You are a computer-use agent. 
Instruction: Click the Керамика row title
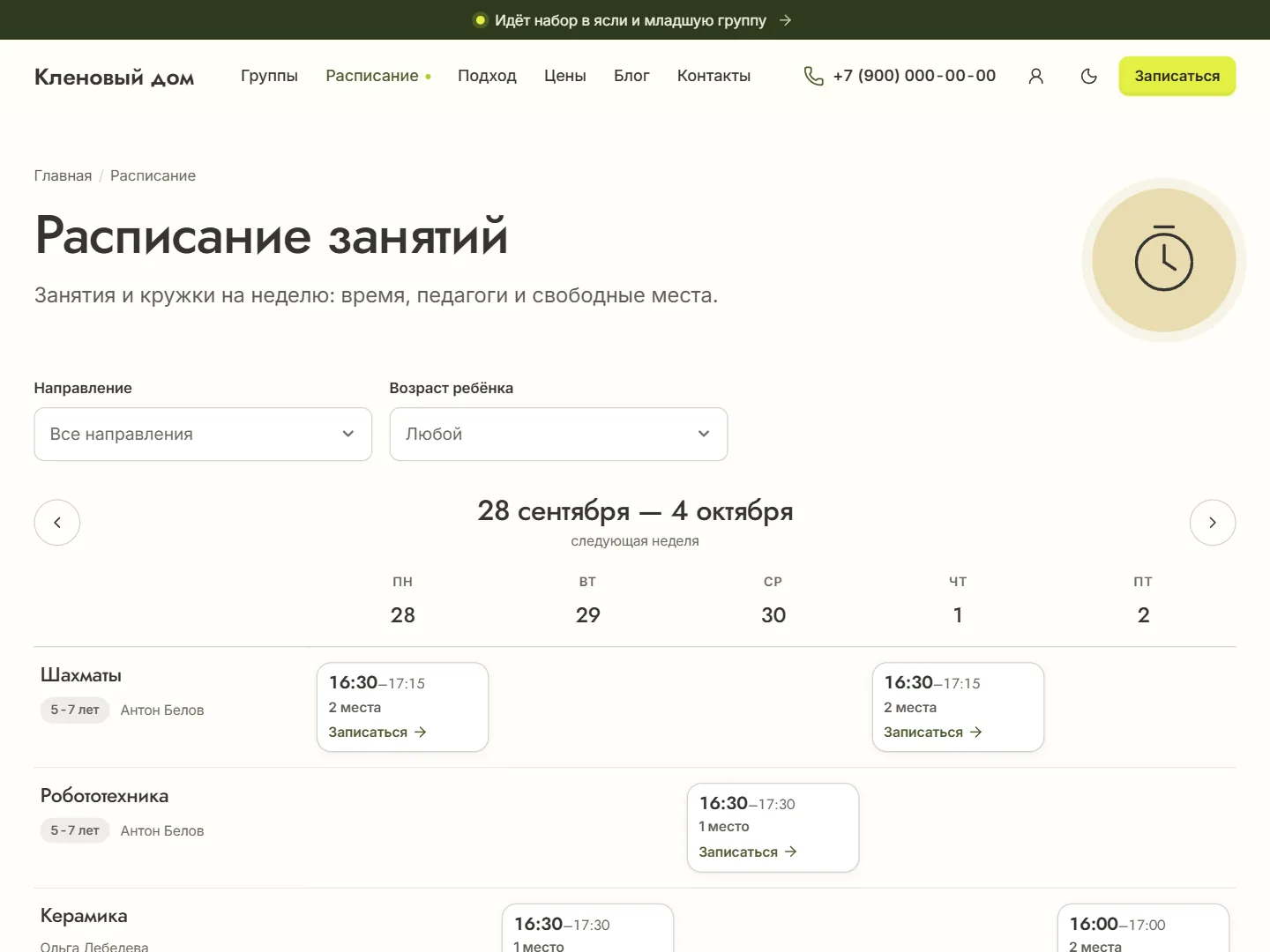click(84, 916)
